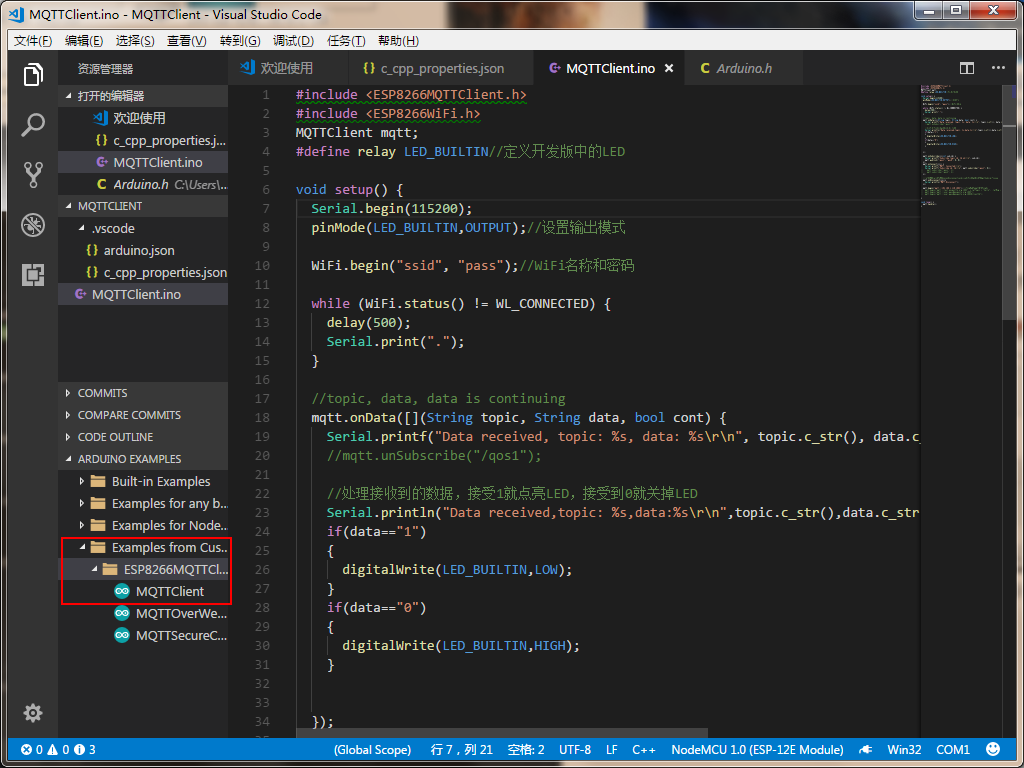This screenshot has height=768, width=1024.
Task: Click the (Global Scope) status item
Action: coord(372,749)
